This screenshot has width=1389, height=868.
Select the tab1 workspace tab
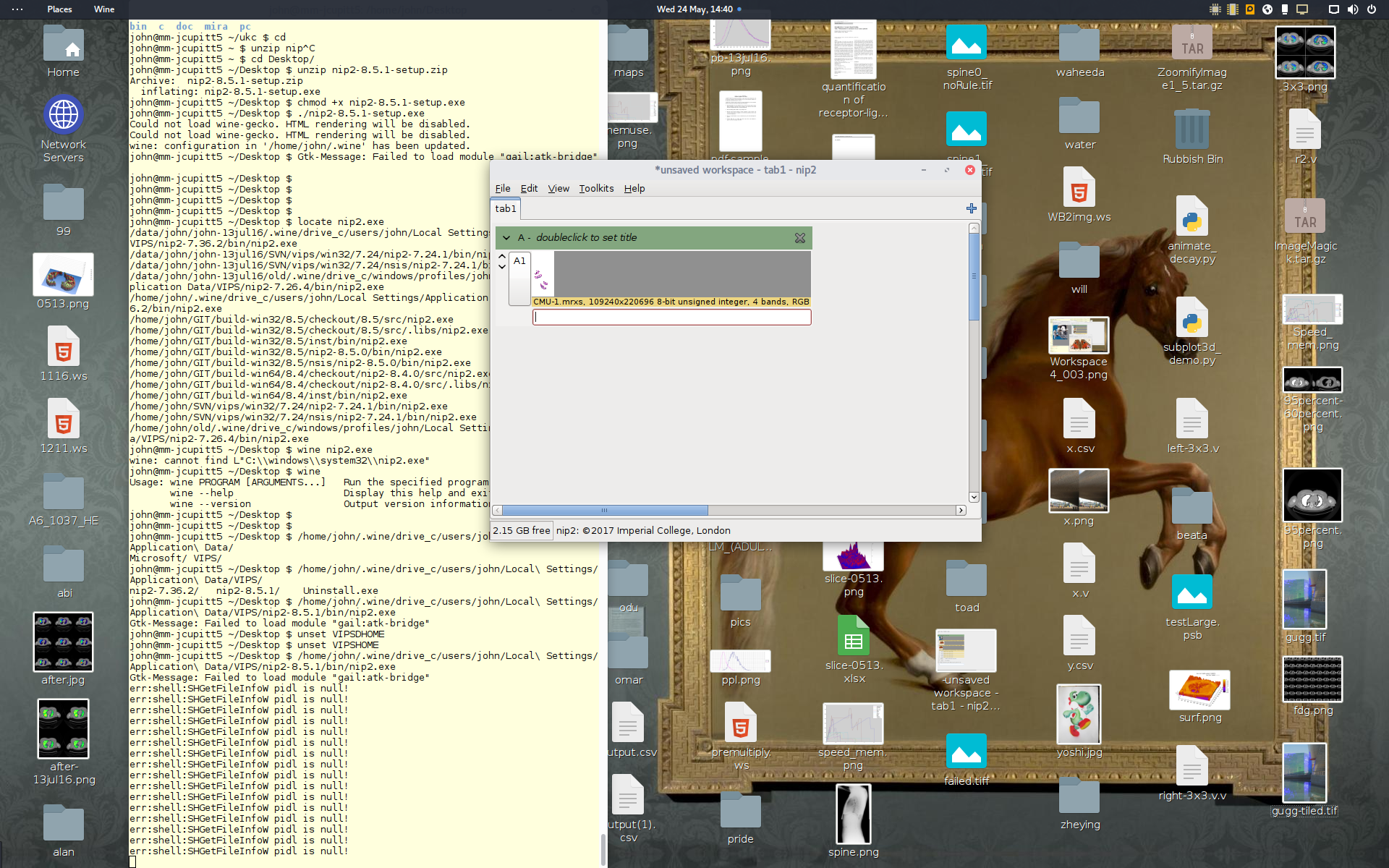tap(506, 208)
